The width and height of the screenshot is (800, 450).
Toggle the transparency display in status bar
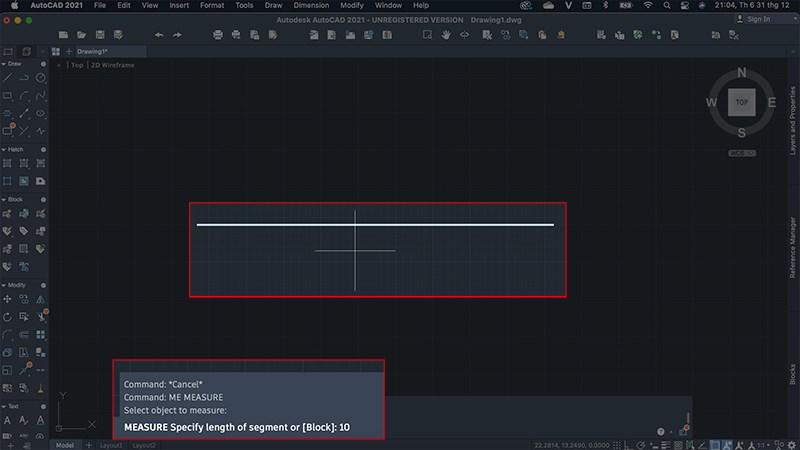(x=678, y=445)
